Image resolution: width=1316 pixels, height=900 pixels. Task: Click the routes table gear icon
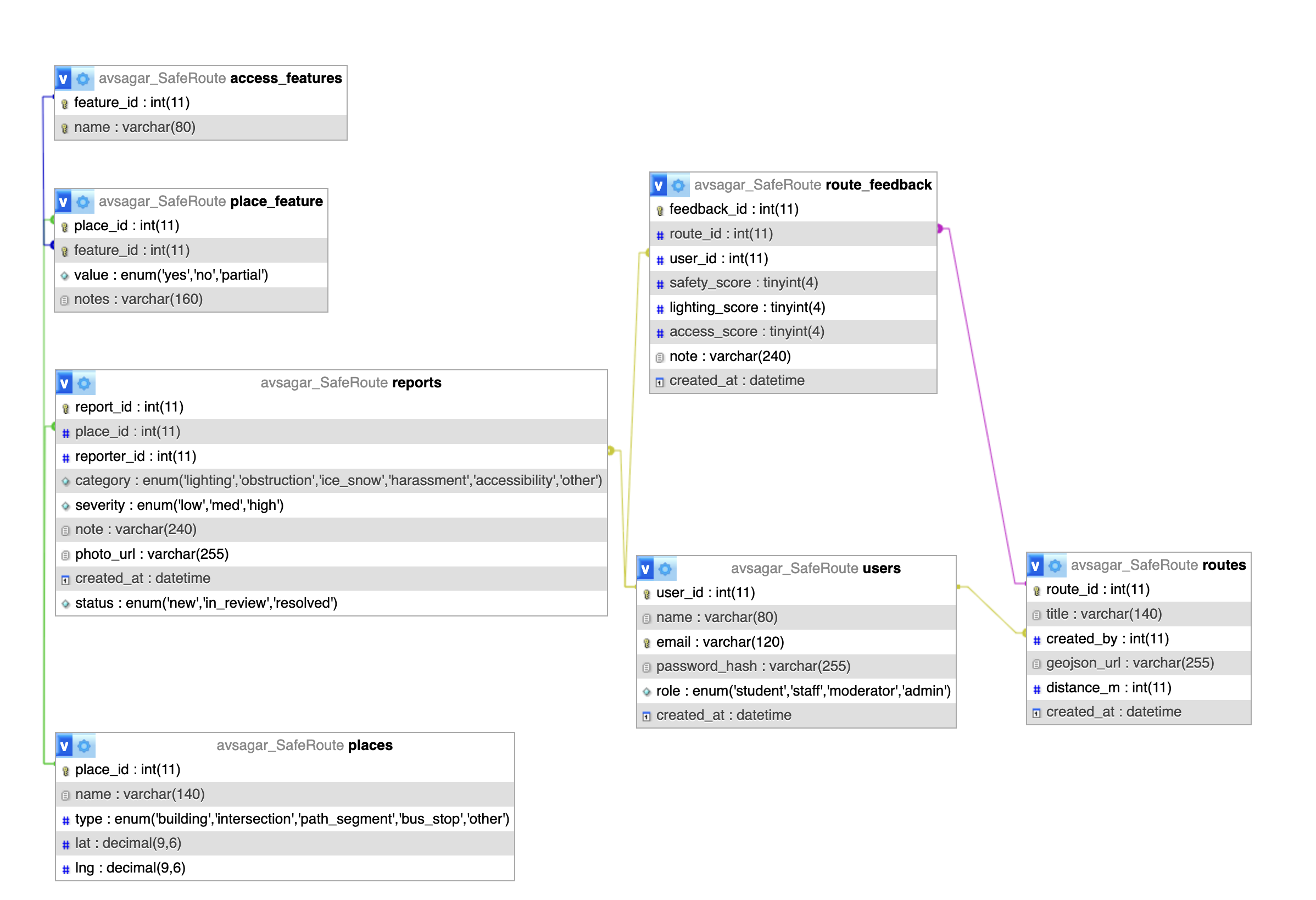[1056, 566]
